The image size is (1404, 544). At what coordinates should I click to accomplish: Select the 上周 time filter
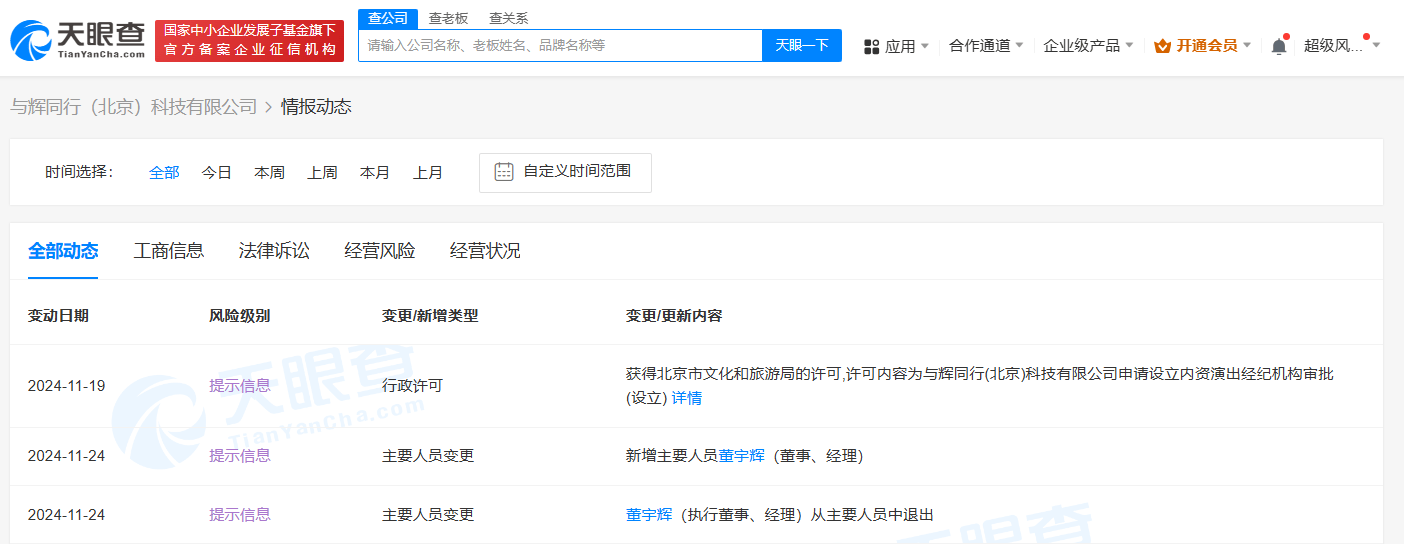tap(322, 172)
